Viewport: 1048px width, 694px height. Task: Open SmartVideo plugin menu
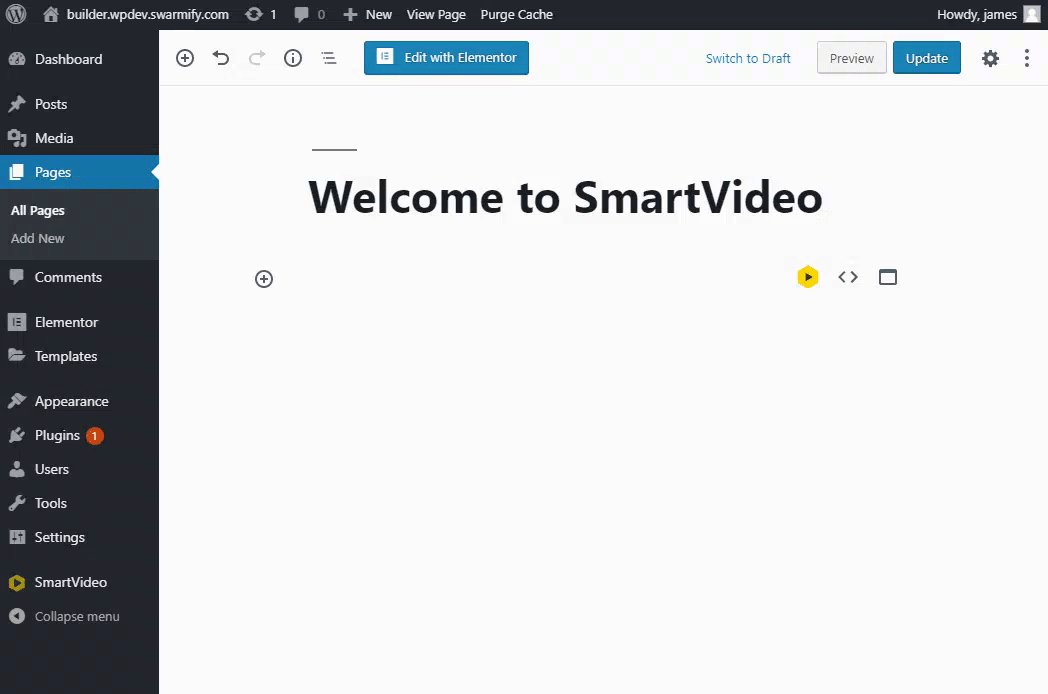(79, 582)
